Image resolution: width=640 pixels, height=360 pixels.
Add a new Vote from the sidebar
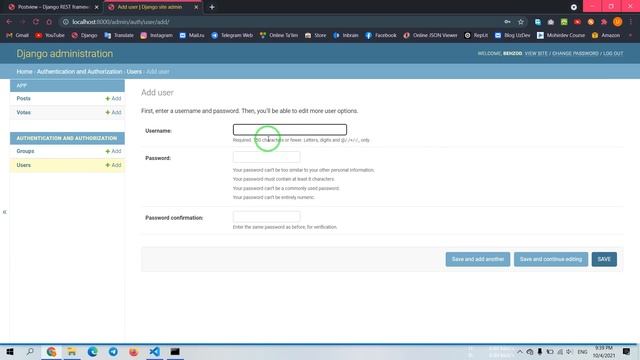coord(113,112)
